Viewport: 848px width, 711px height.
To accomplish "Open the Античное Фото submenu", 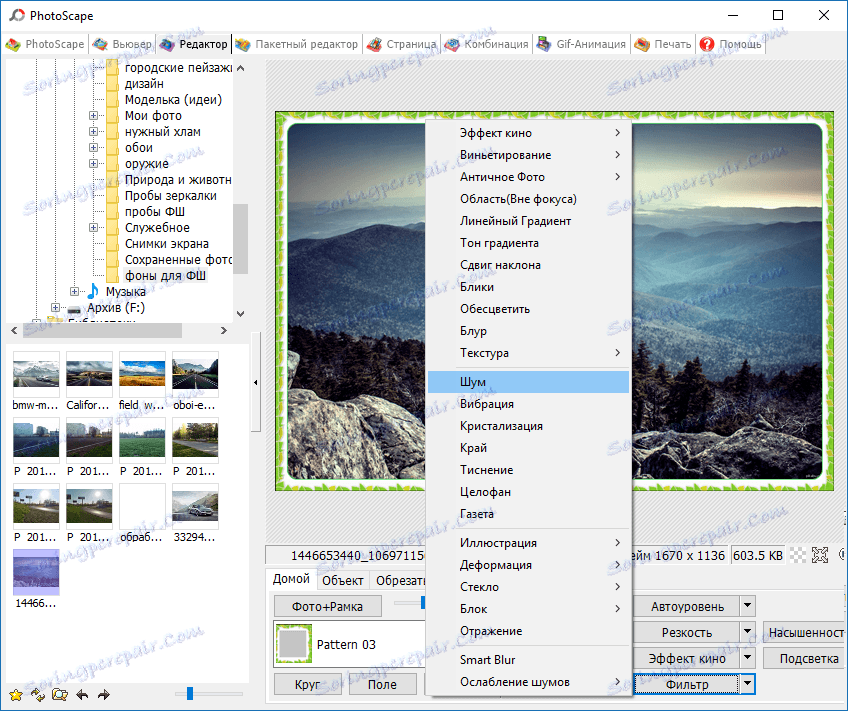I will [528, 177].
